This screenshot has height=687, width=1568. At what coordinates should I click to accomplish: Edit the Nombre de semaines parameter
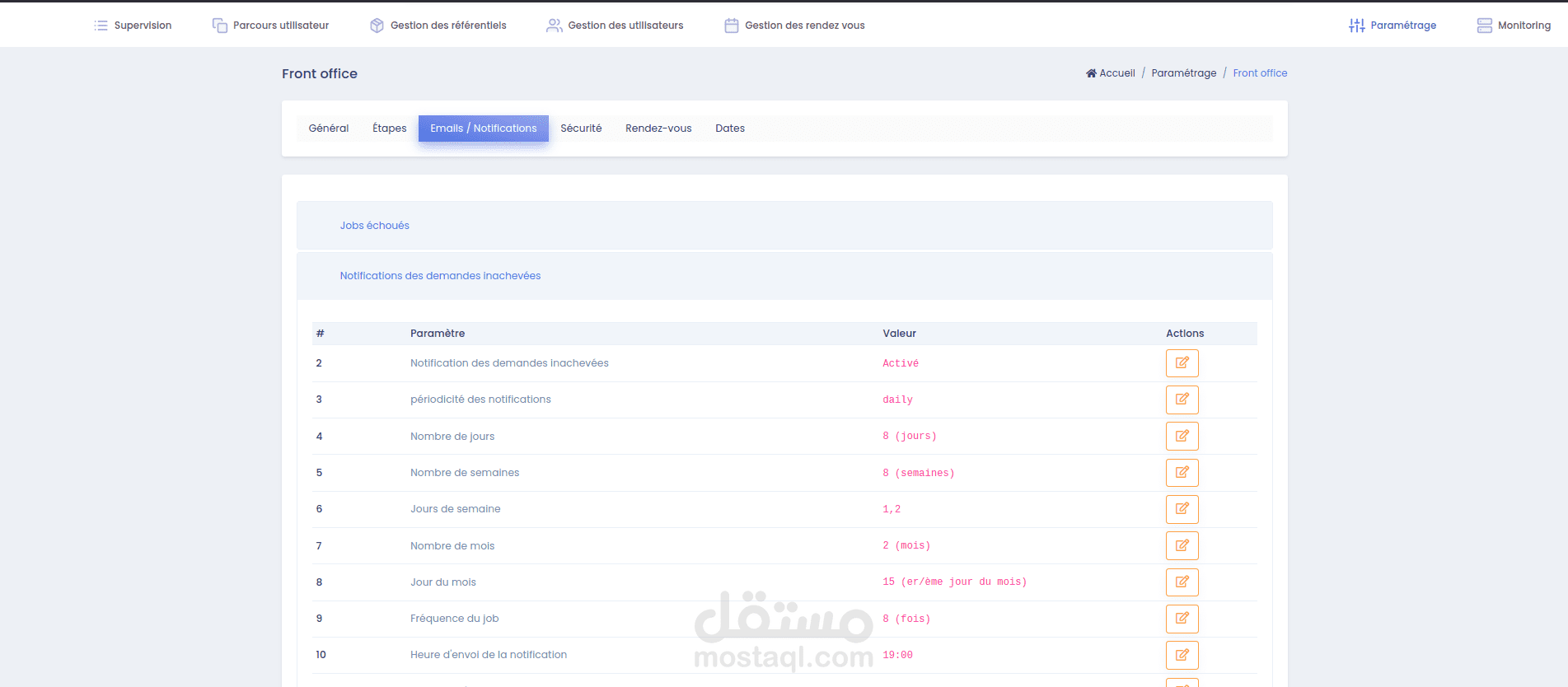click(1182, 473)
